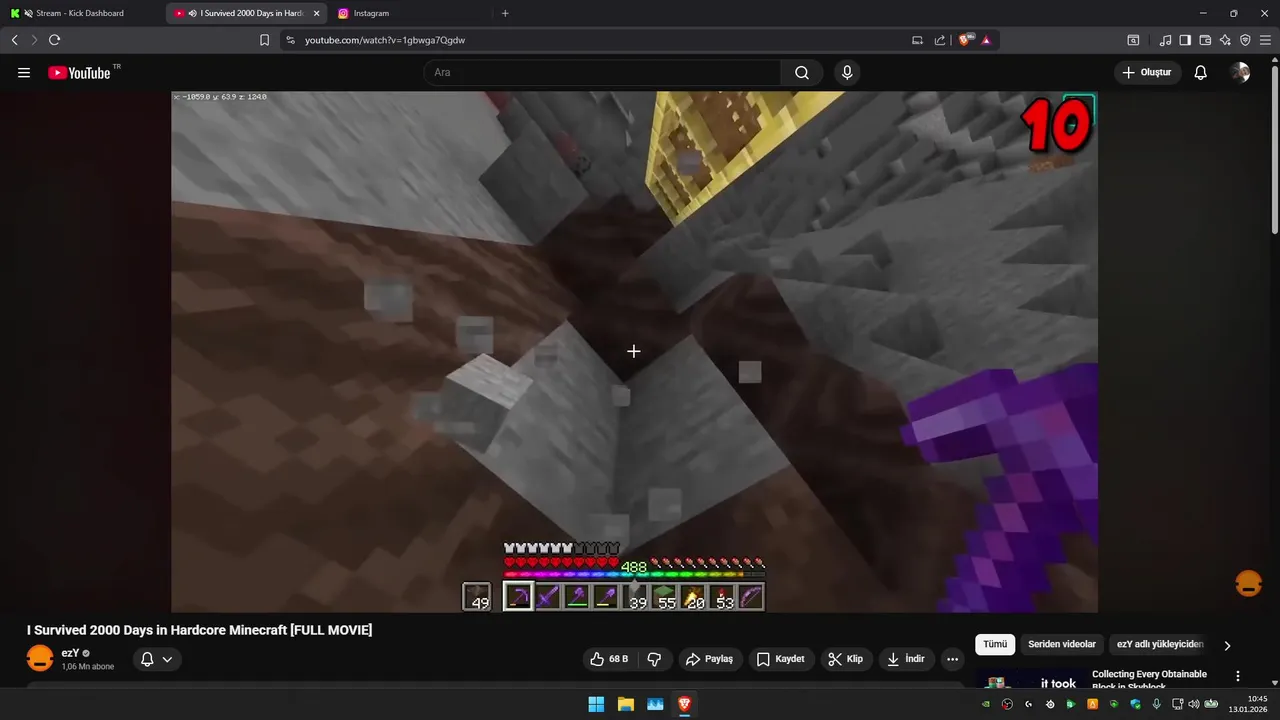Click the Windows Security shield tray icon
The height and width of the screenshot is (720, 1280).
1135,704
